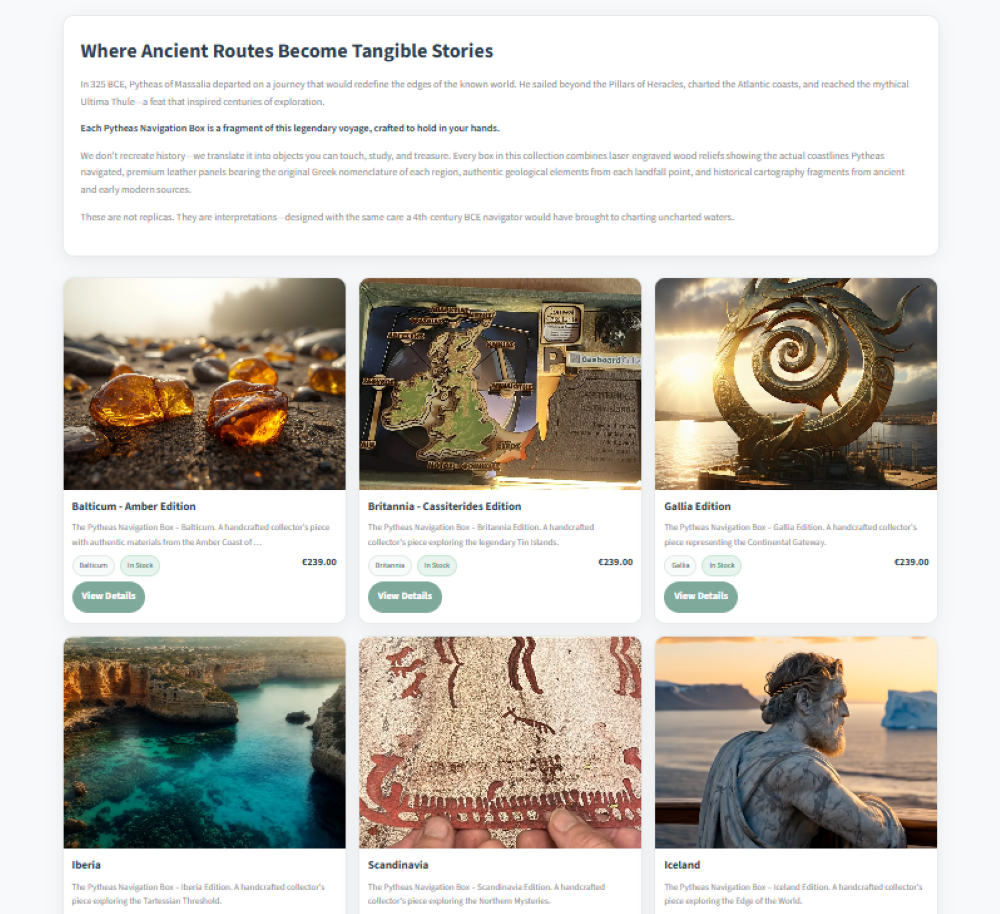Click the In Stock badge on Balticum card
Image resolution: width=1000 pixels, height=914 pixels.
pos(140,566)
